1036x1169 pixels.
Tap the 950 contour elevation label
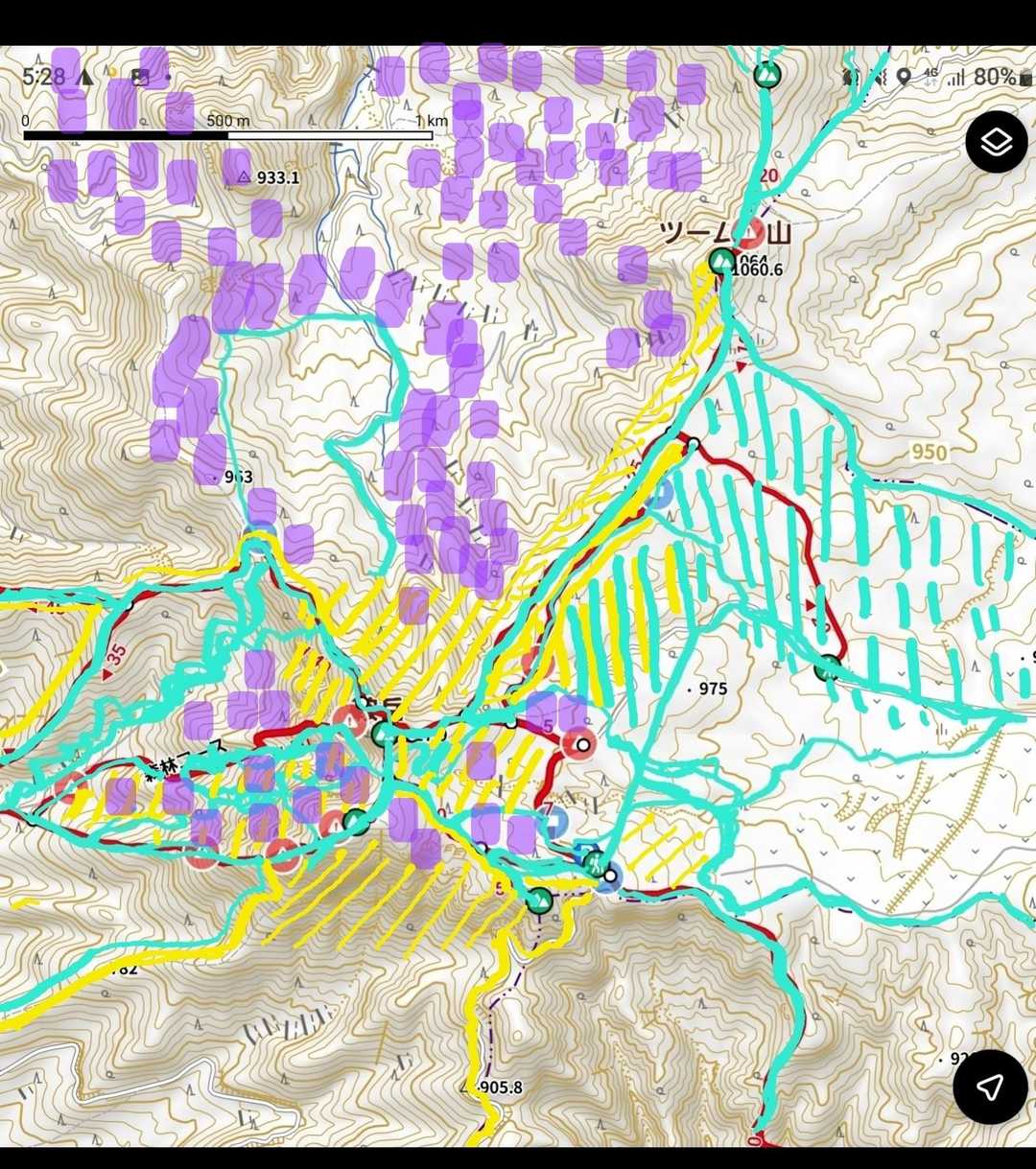pyautogui.click(x=928, y=453)
